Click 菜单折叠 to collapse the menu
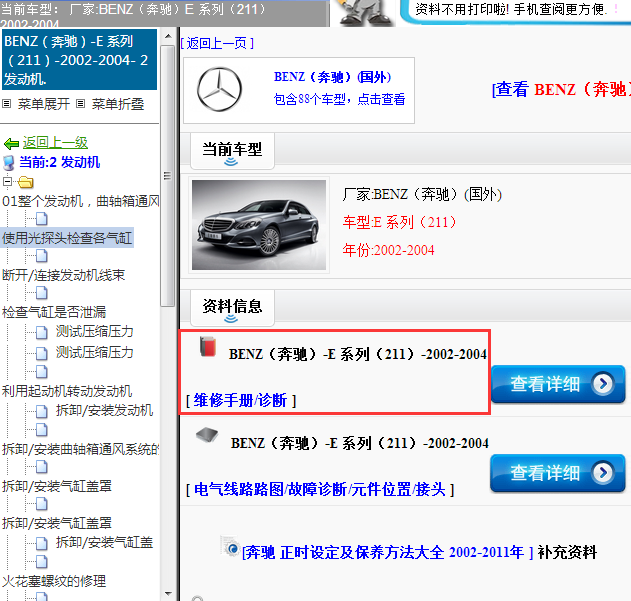 coord(118,104)
